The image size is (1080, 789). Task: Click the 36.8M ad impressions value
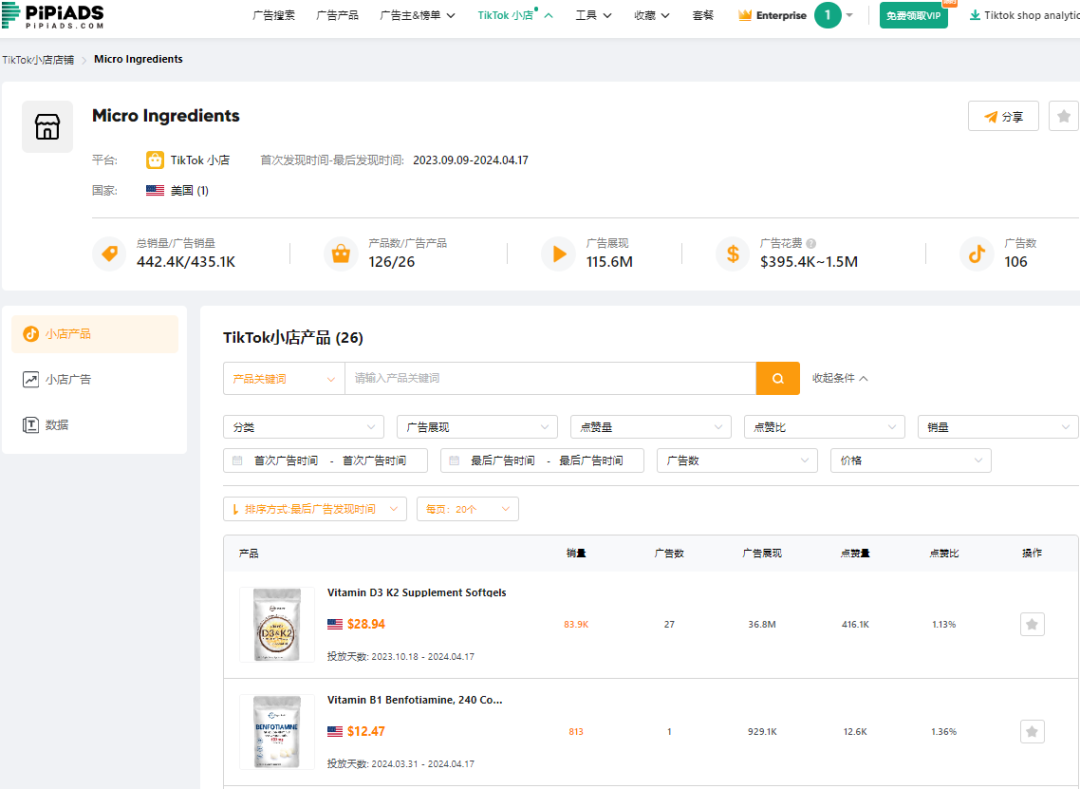tap(762, 624)
